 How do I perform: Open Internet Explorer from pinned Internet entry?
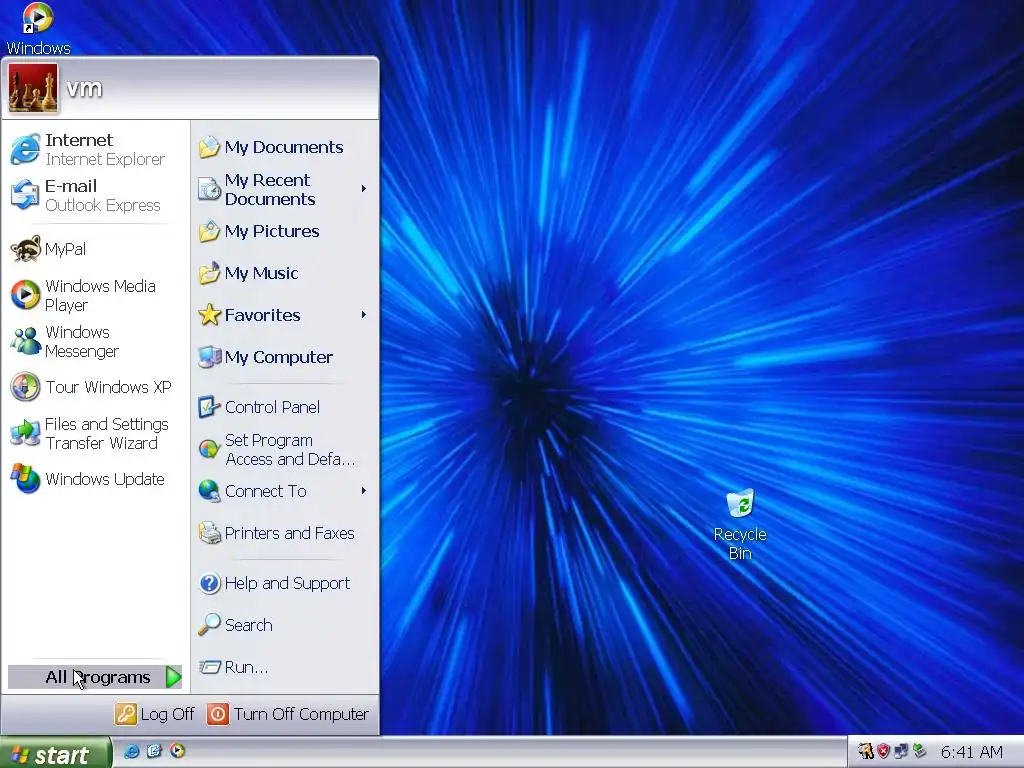[95, 150]
